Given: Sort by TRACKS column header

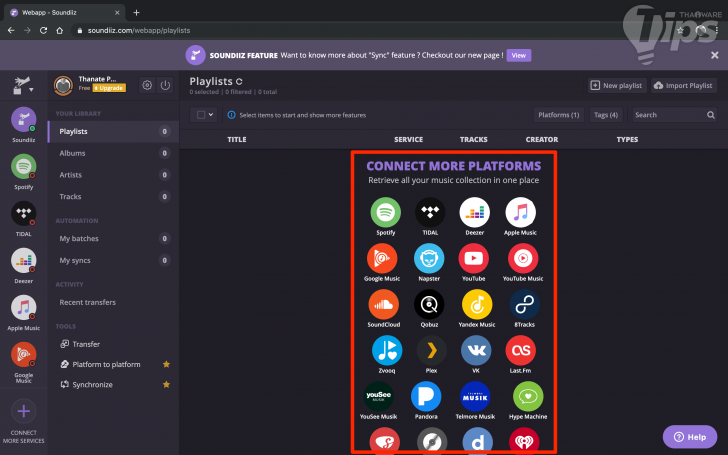Looking at the screenshot, I should [474, 139].
